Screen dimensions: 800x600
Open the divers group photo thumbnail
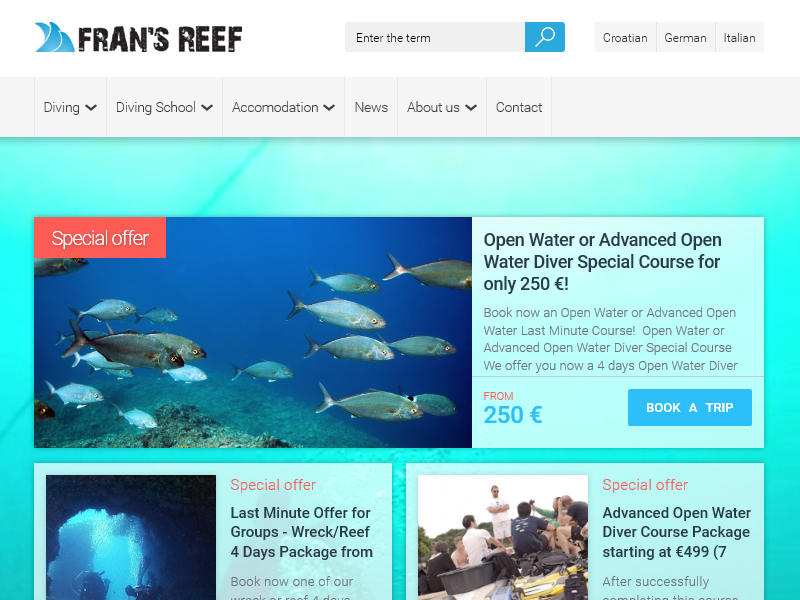click(x=503, y=537)
